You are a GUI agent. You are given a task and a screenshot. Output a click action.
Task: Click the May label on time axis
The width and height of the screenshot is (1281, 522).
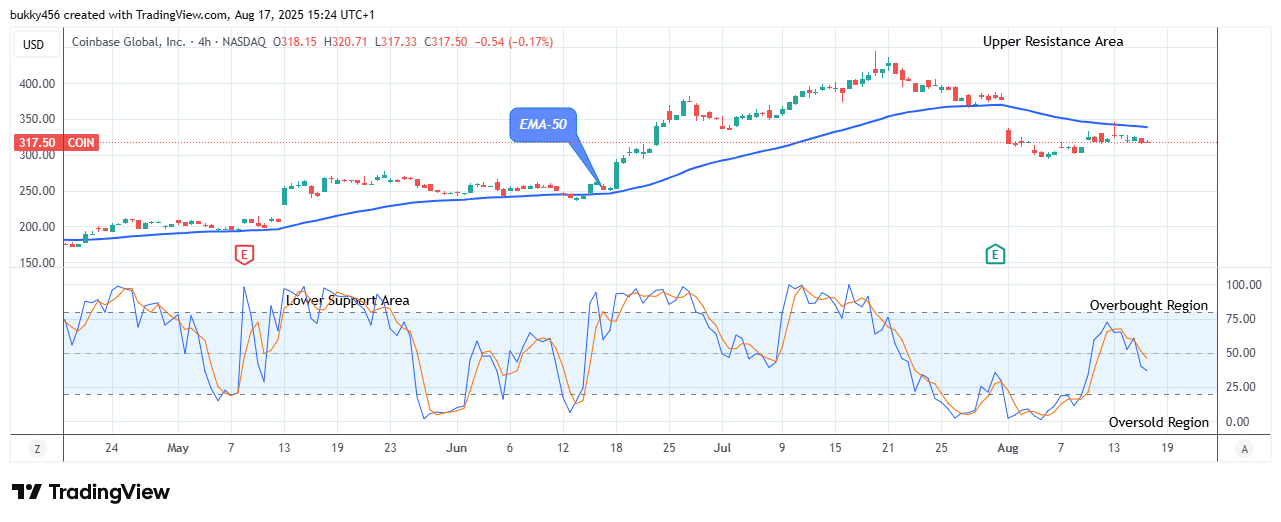point(178,449)
